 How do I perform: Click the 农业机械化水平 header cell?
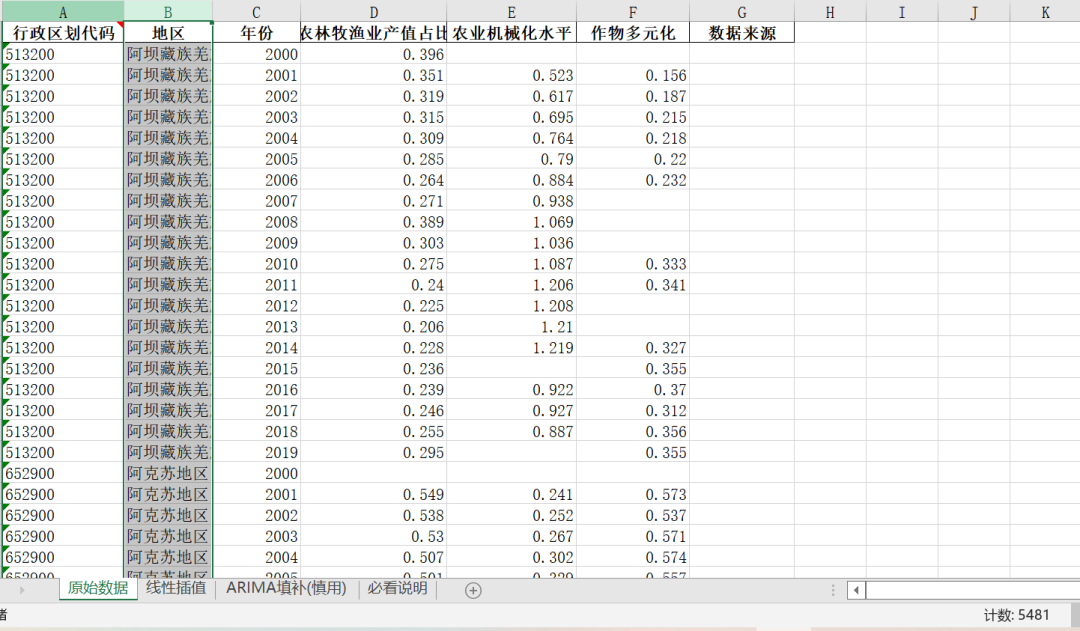pos(512,32)
